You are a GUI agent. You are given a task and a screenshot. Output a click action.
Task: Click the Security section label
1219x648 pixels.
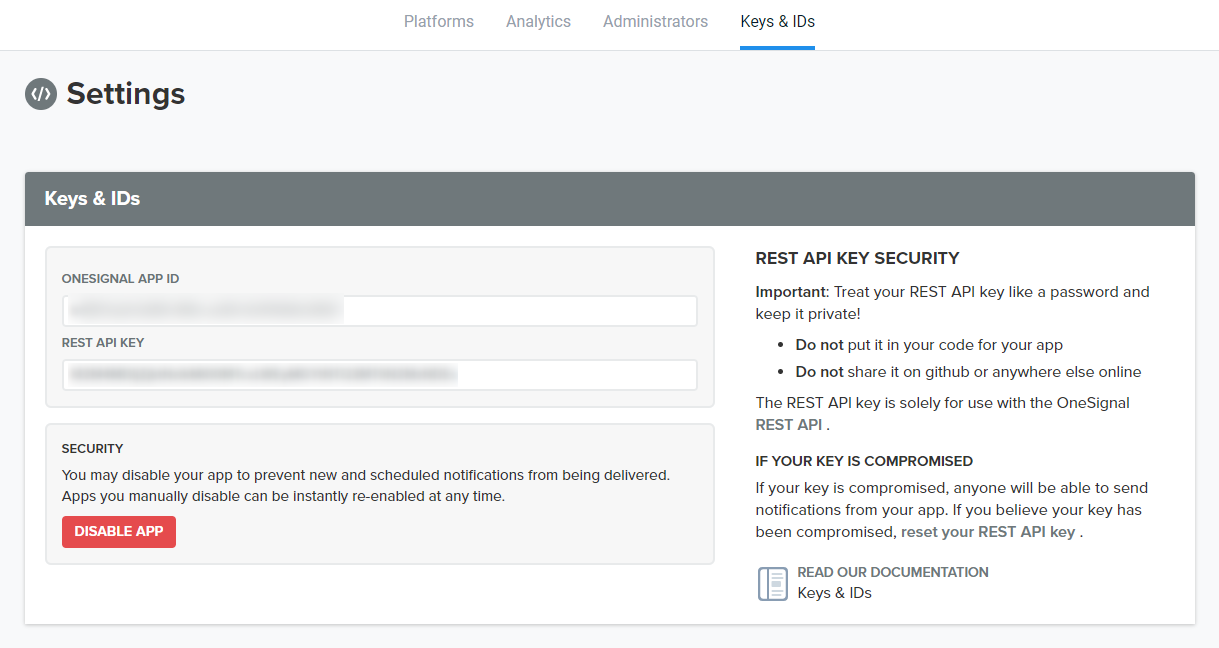pyautogui.click(x=92, y=449)
